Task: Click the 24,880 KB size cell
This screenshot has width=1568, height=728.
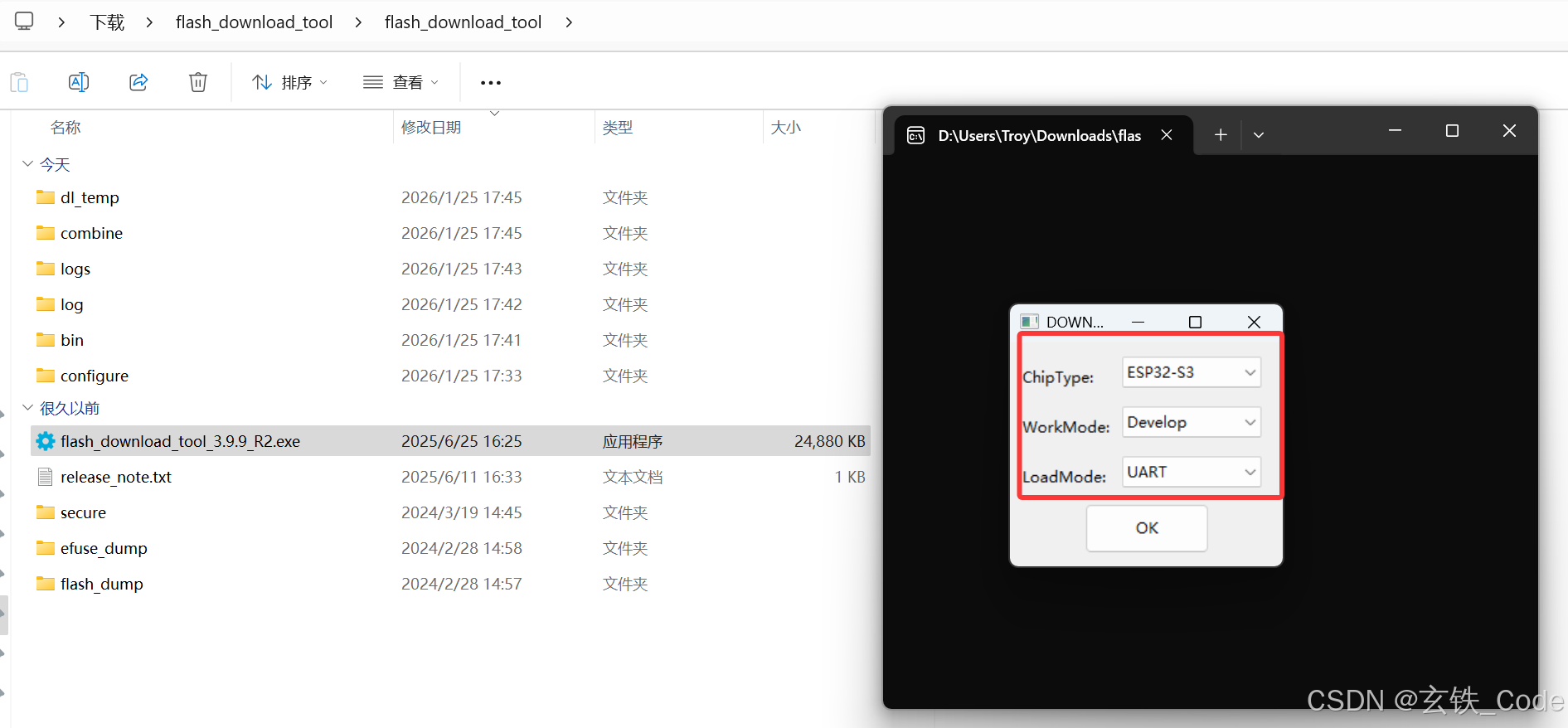Action: click(829, 441)
